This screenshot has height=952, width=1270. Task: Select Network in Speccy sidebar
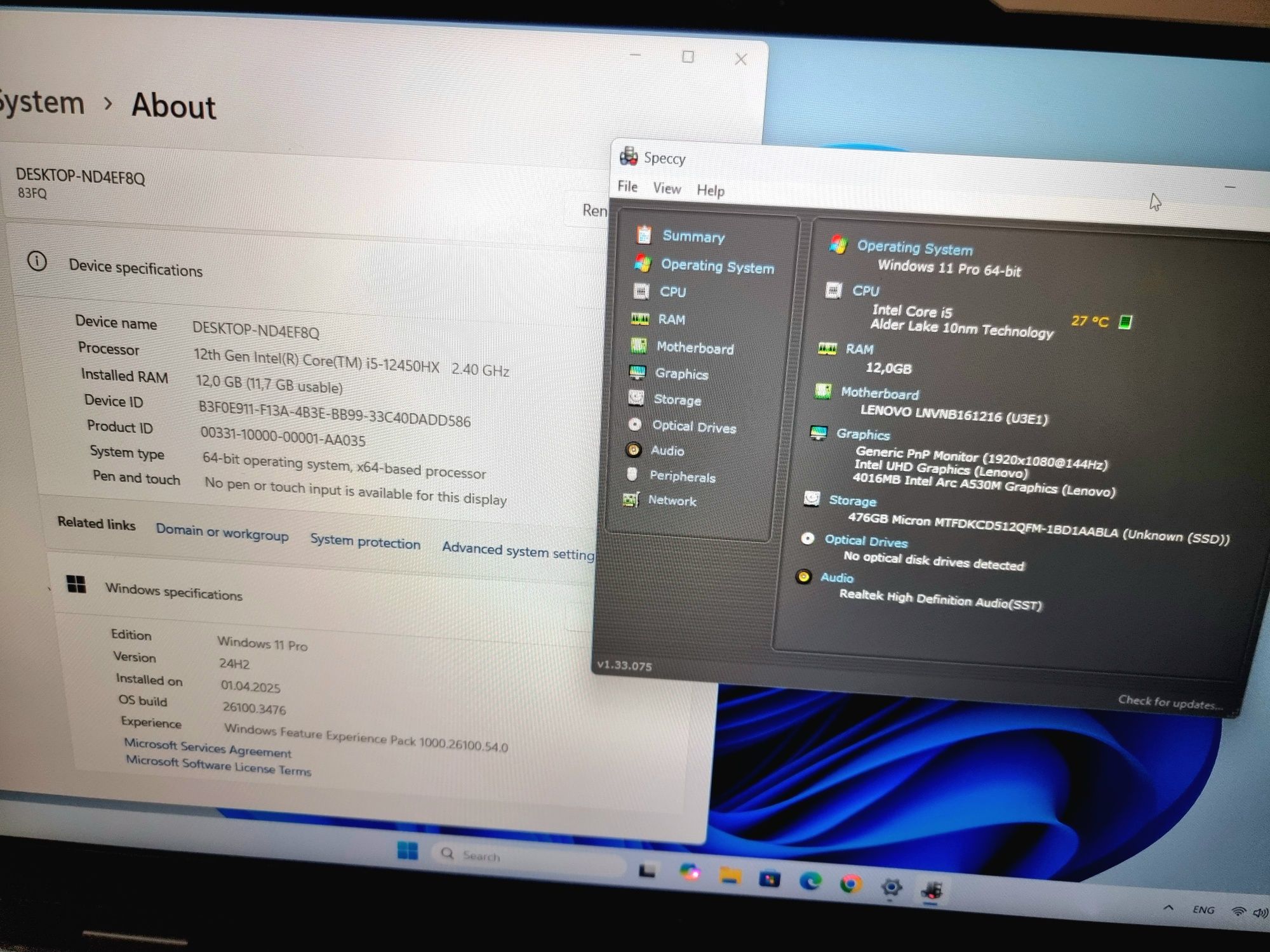[x=672, y=501]
